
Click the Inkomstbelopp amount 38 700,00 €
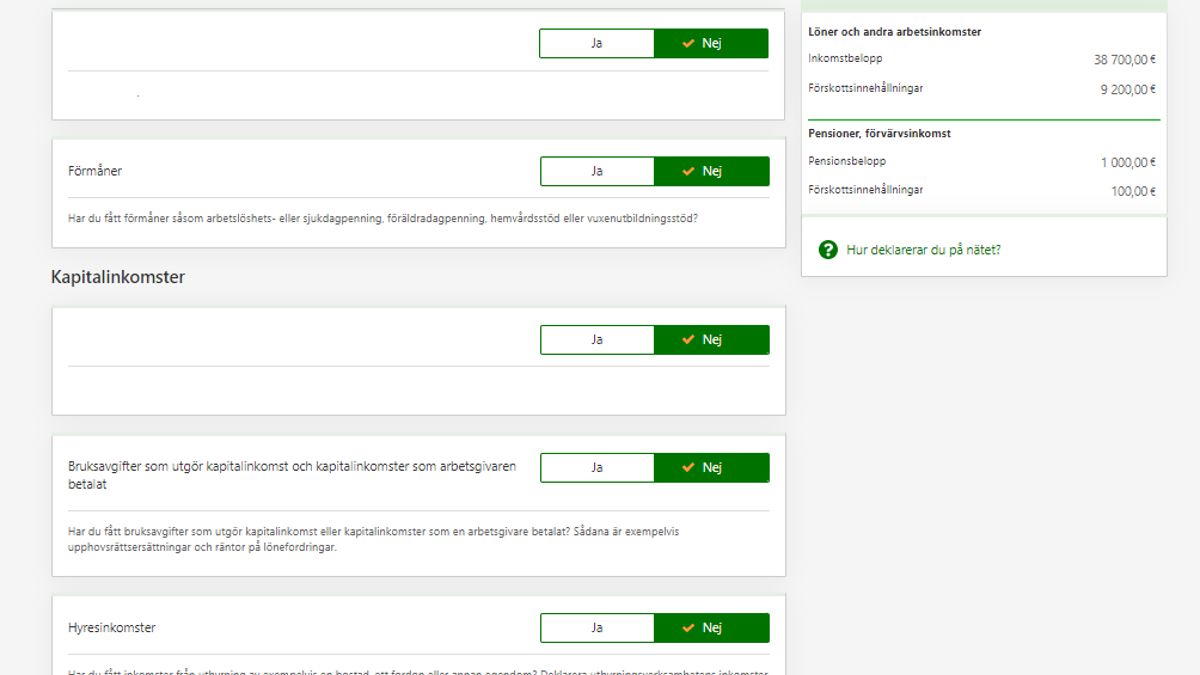point(1124,60)
